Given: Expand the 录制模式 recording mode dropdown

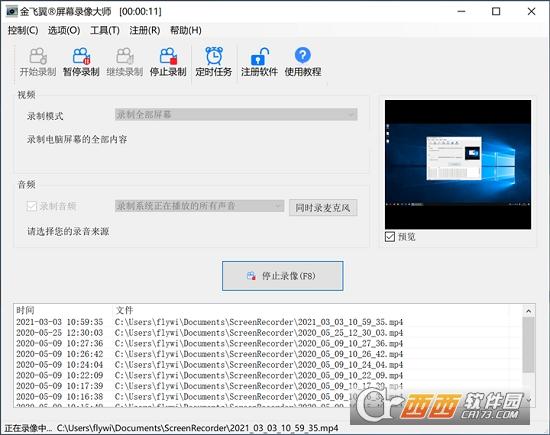Looking at the screenshot, I should (x=236, y=114).
